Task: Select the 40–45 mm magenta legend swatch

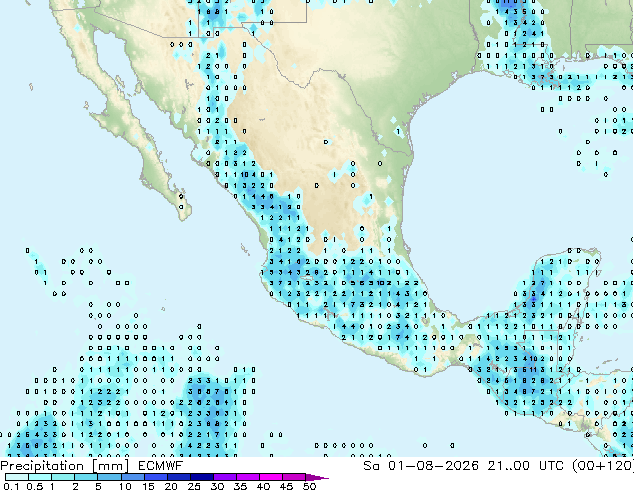Action: click(270, 477)
